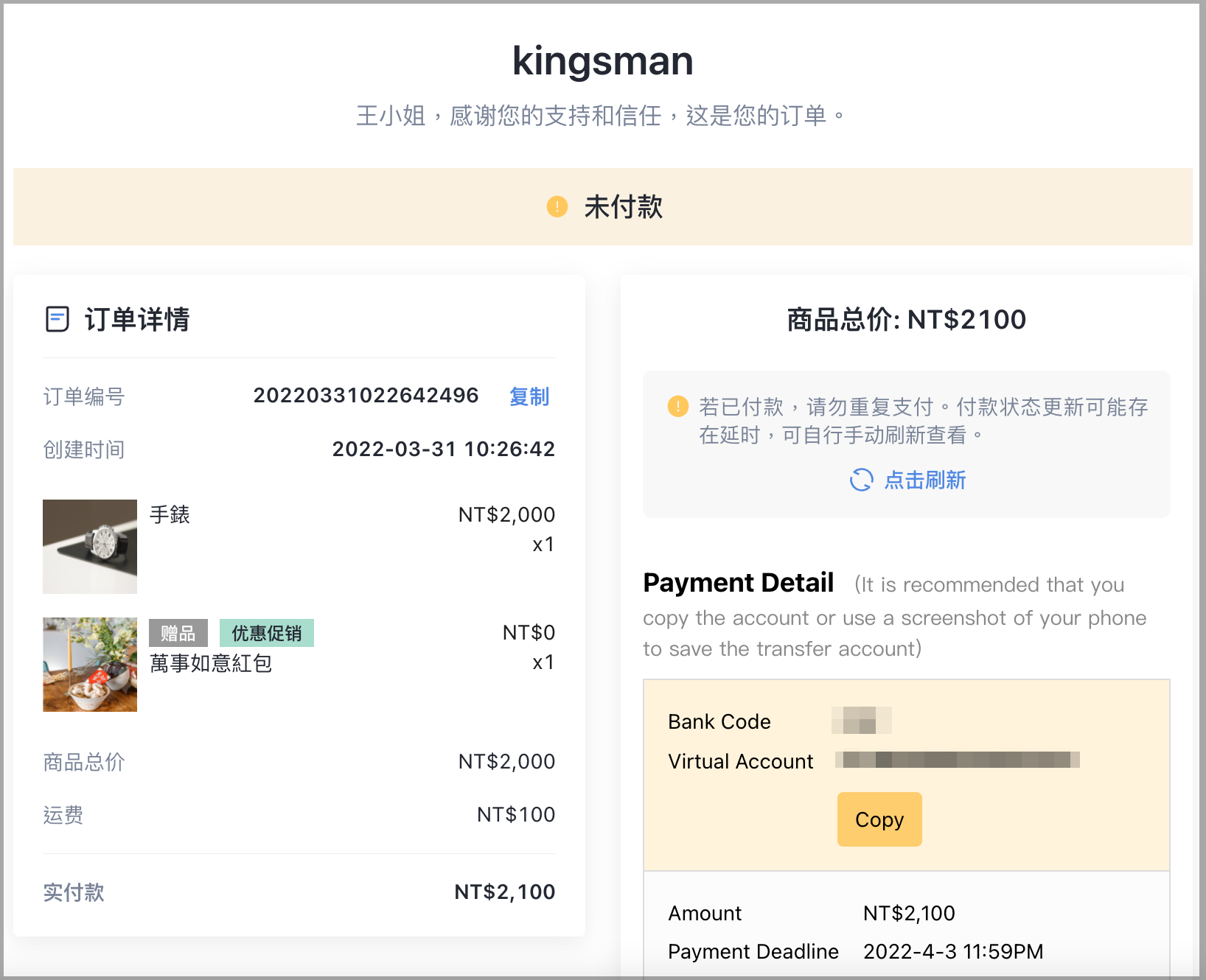This screenshot has width=1206, height=980.
Task: Click the subtotal value NT$2,000 under 商品总价
Action: (x=507, y=761)
